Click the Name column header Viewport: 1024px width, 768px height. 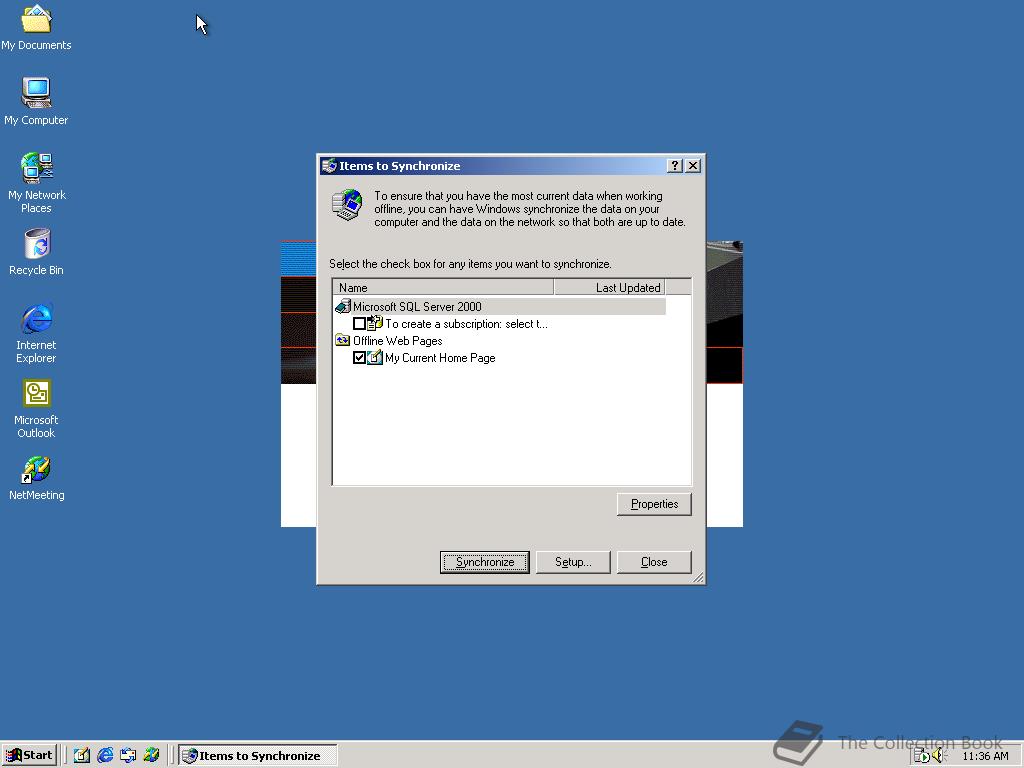pyautogui.click(x=443, y=287)
